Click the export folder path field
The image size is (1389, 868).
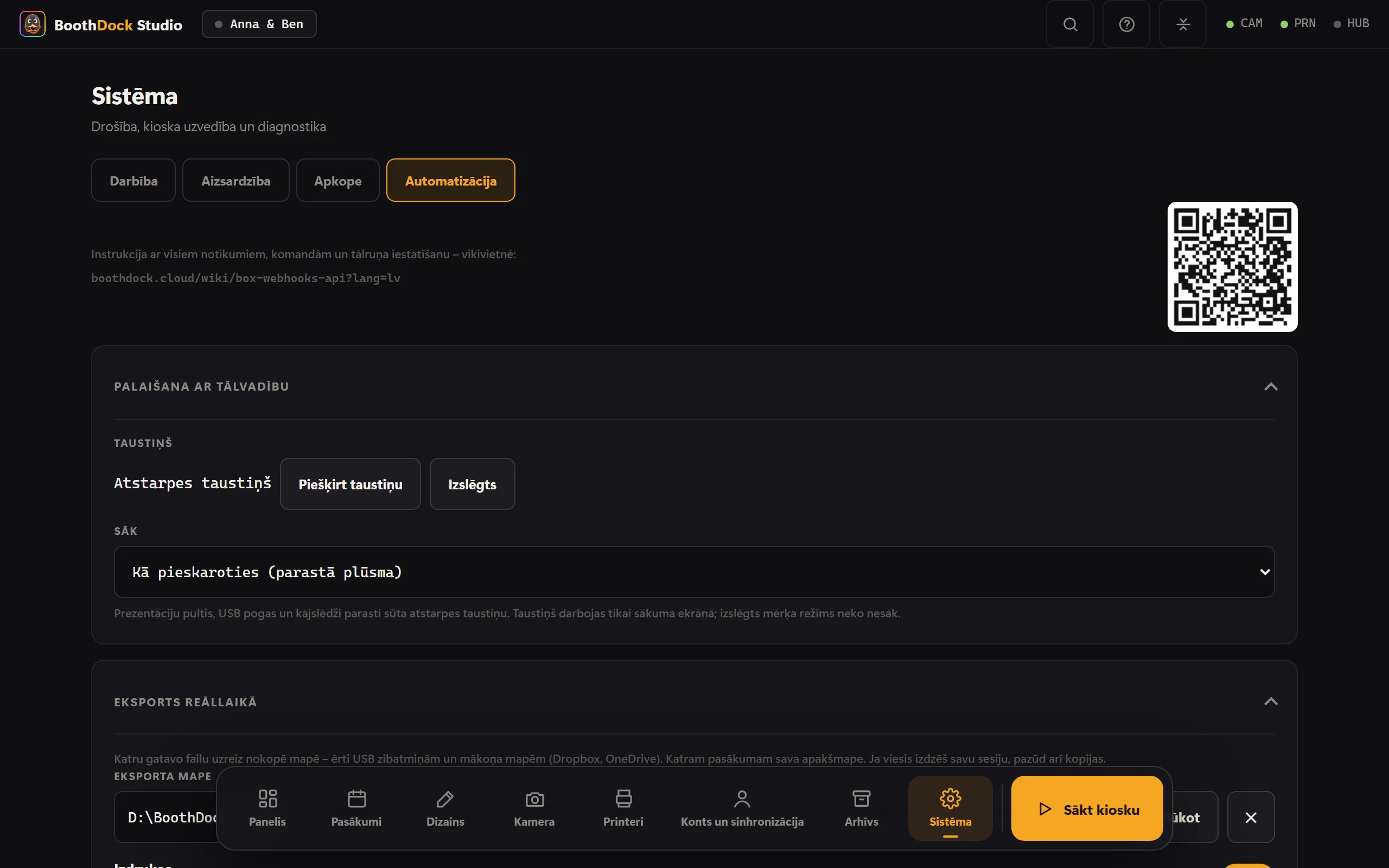[166, 817]
